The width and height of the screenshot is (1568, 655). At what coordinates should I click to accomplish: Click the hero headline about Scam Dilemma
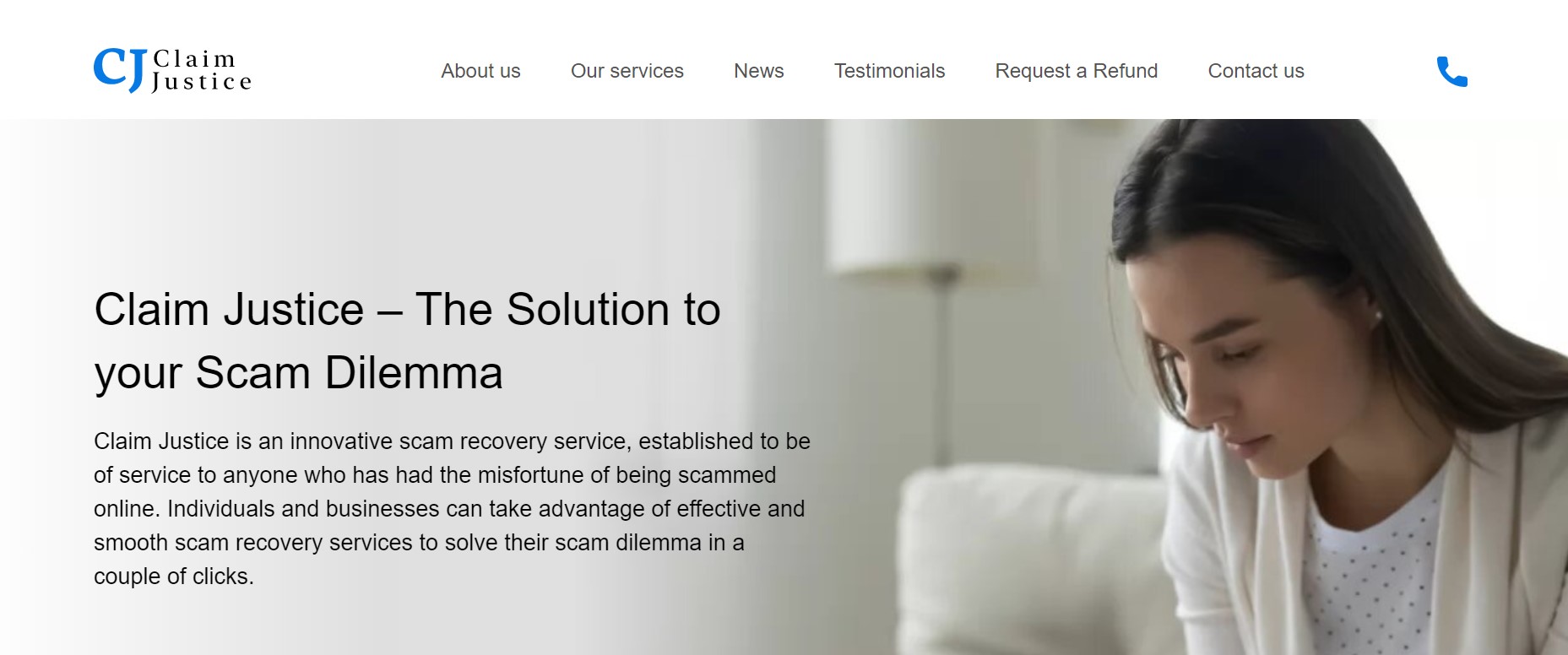[x=407, y=341]
